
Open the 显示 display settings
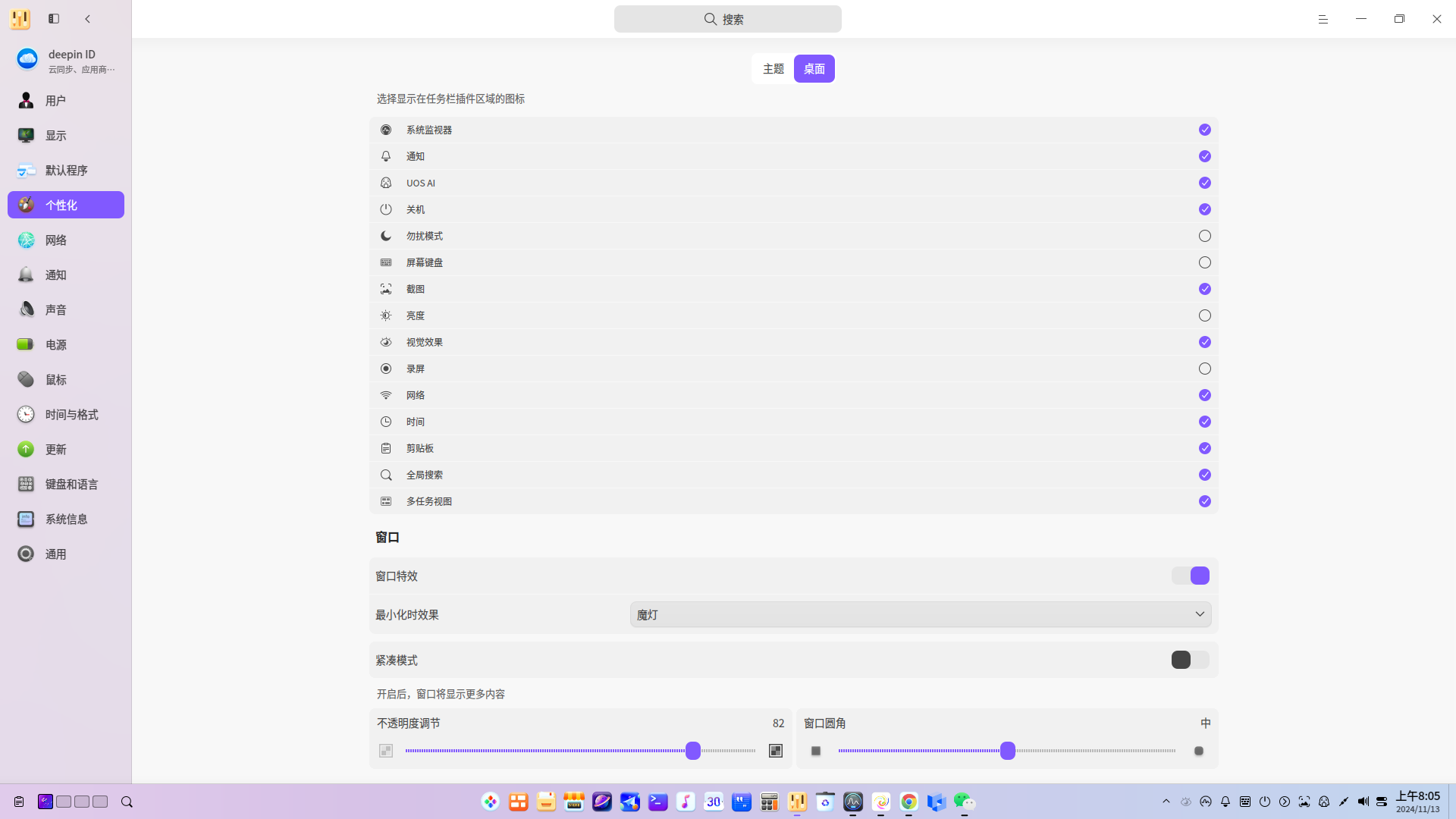click(66, 135)
